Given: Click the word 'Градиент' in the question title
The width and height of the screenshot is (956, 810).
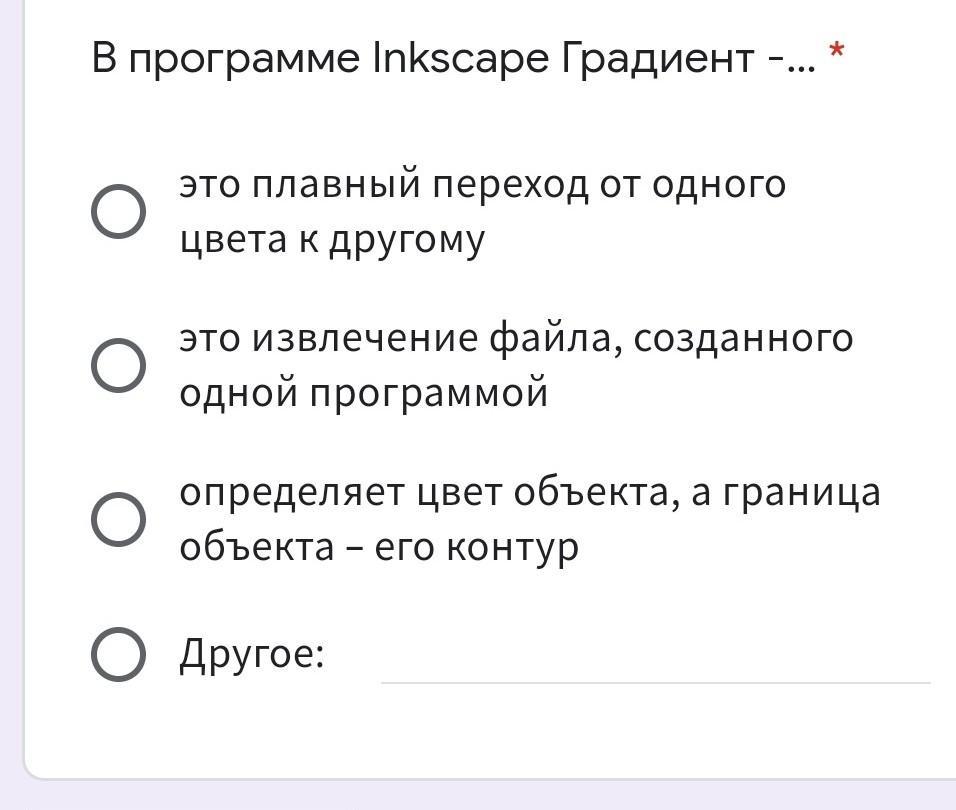Looking at the screenshot, I should (x=657, y=59).
